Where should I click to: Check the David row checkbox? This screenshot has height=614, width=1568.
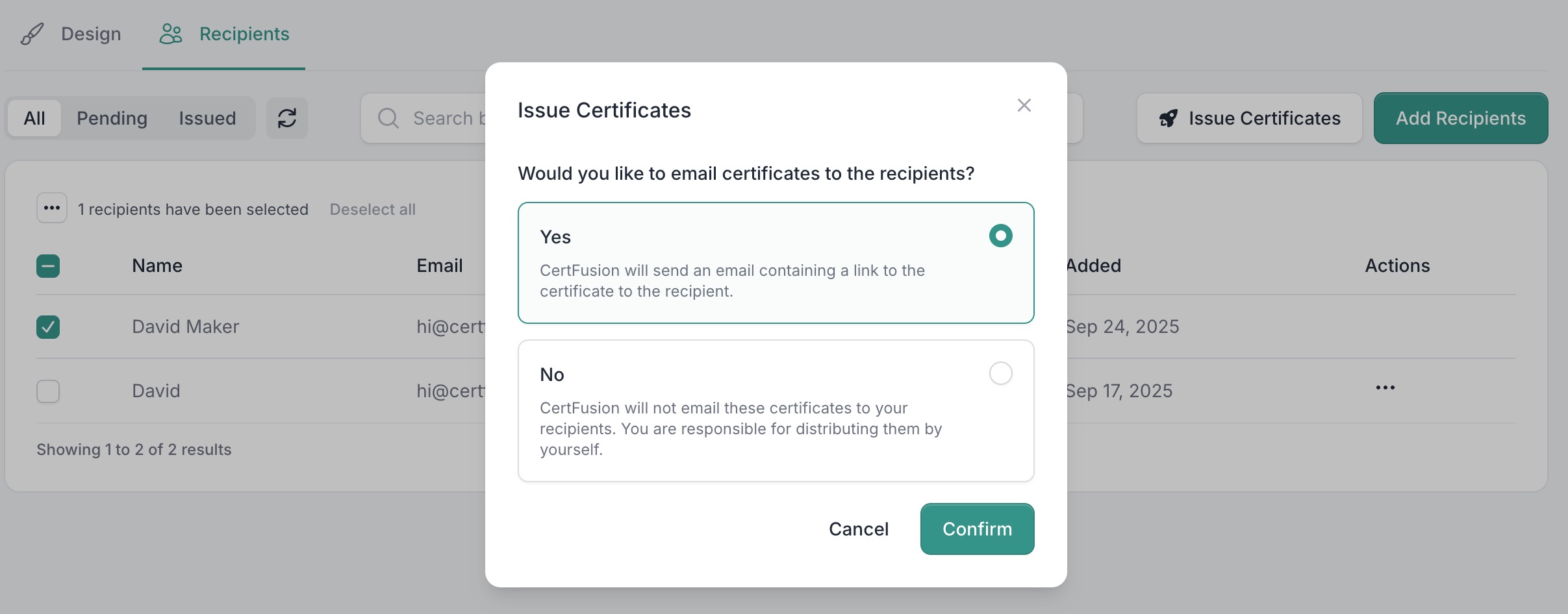48,391
